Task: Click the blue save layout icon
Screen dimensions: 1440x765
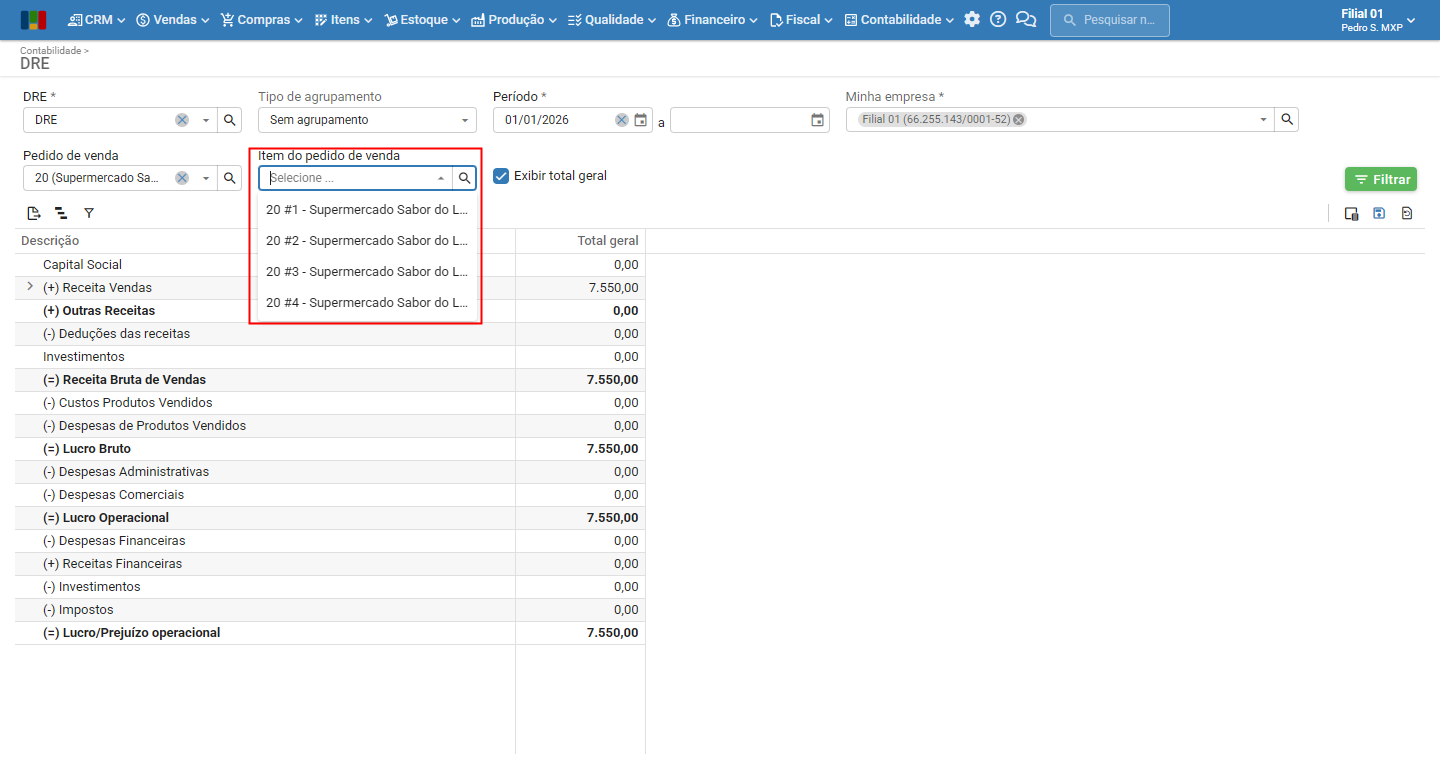Action: coord(1379,213)
